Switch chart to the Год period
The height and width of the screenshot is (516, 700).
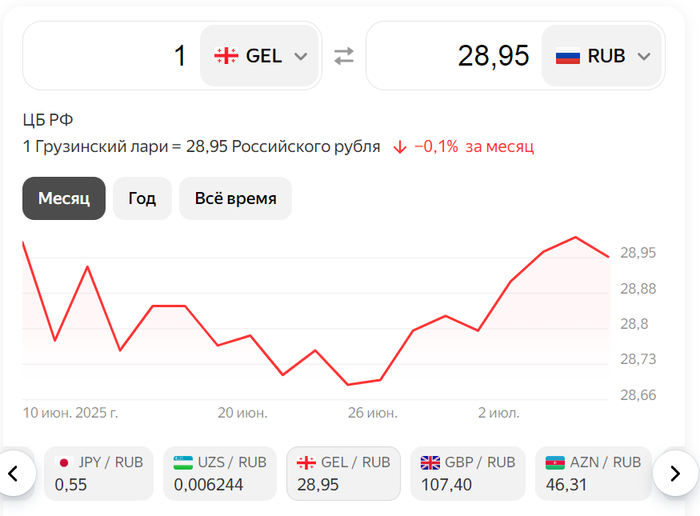pyautogui.click(x=142, y=198)
